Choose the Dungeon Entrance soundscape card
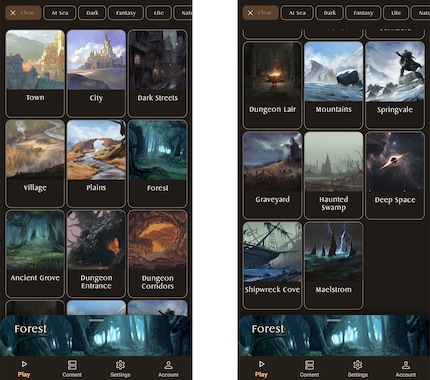 [x=96, y=253]
